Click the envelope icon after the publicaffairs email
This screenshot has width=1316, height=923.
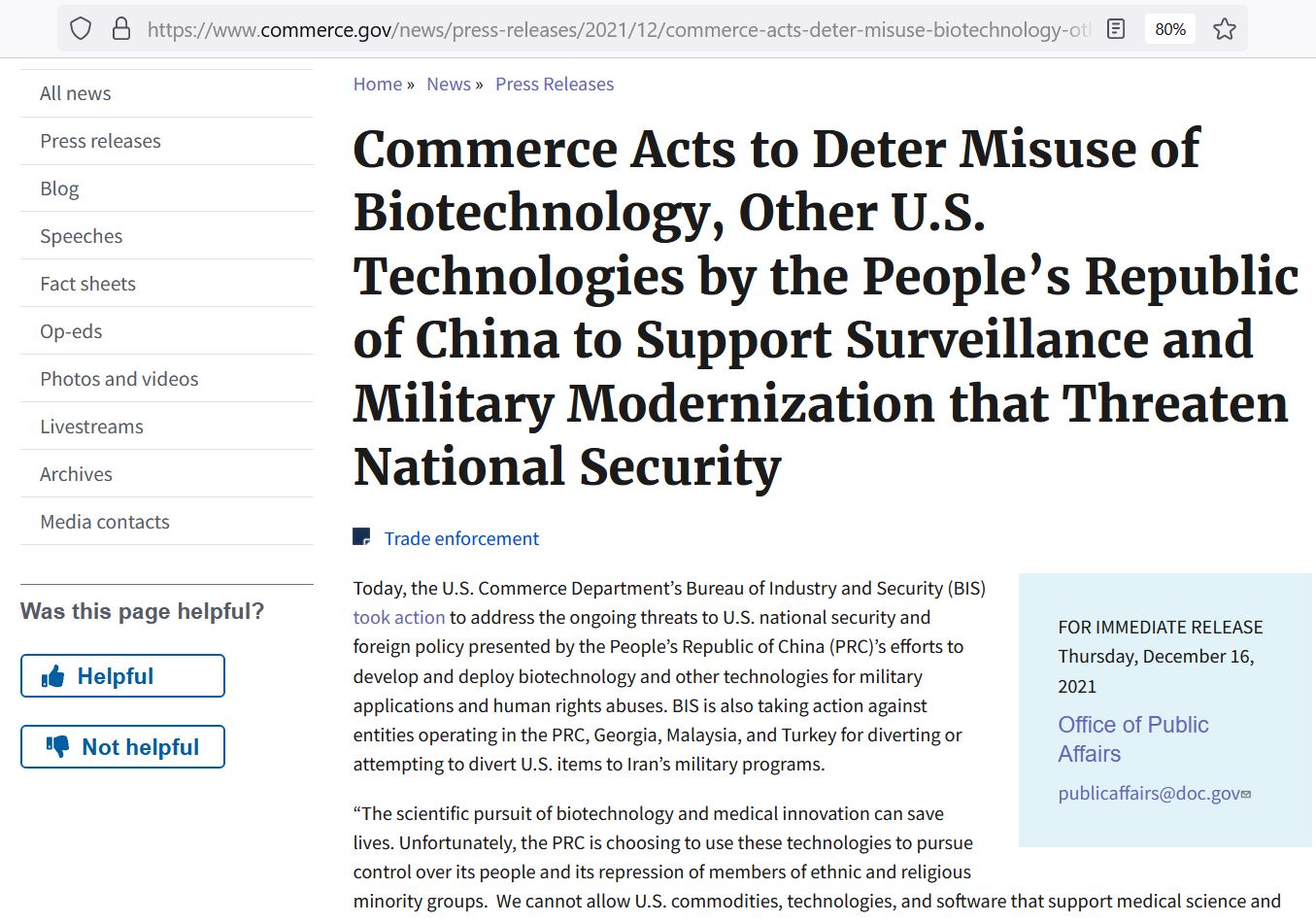pos(1246,794)
